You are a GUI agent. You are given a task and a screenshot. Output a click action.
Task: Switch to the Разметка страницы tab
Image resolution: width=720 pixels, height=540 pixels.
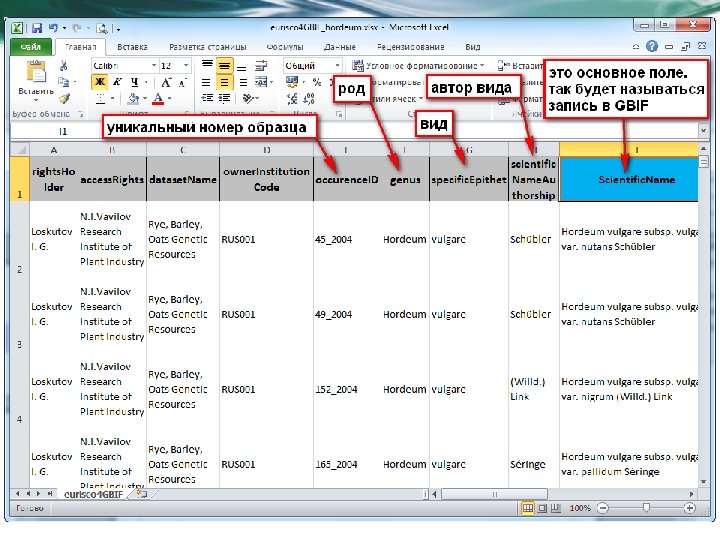(208, 47)
